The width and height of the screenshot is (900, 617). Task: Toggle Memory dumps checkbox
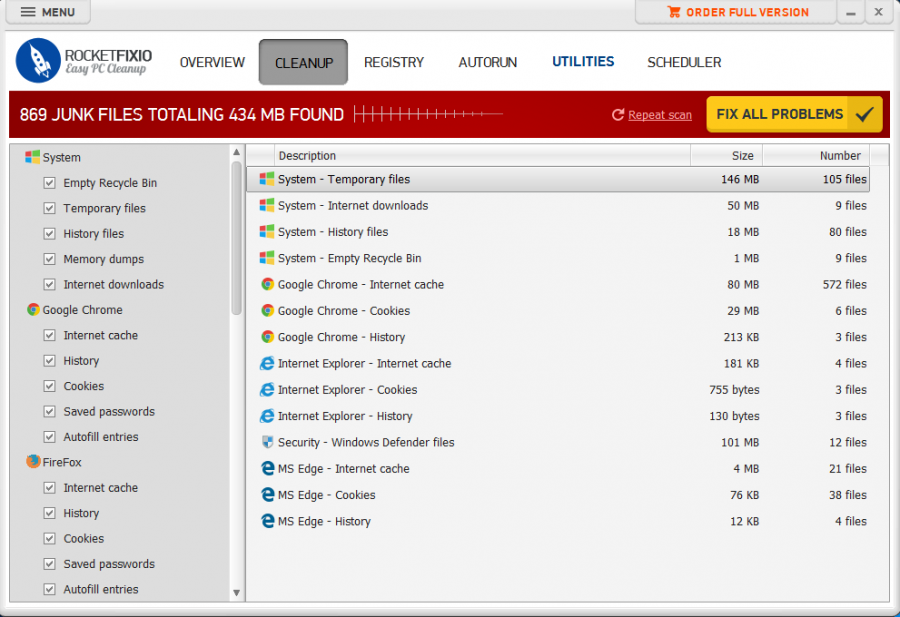pyautogui.click(x=49, y=259)
